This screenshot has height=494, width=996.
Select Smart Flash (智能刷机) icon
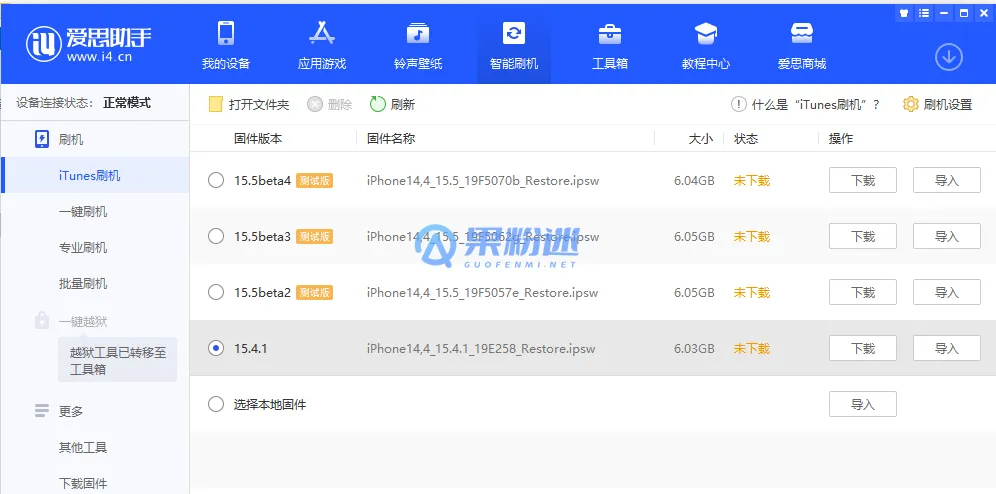coord(513,33)
